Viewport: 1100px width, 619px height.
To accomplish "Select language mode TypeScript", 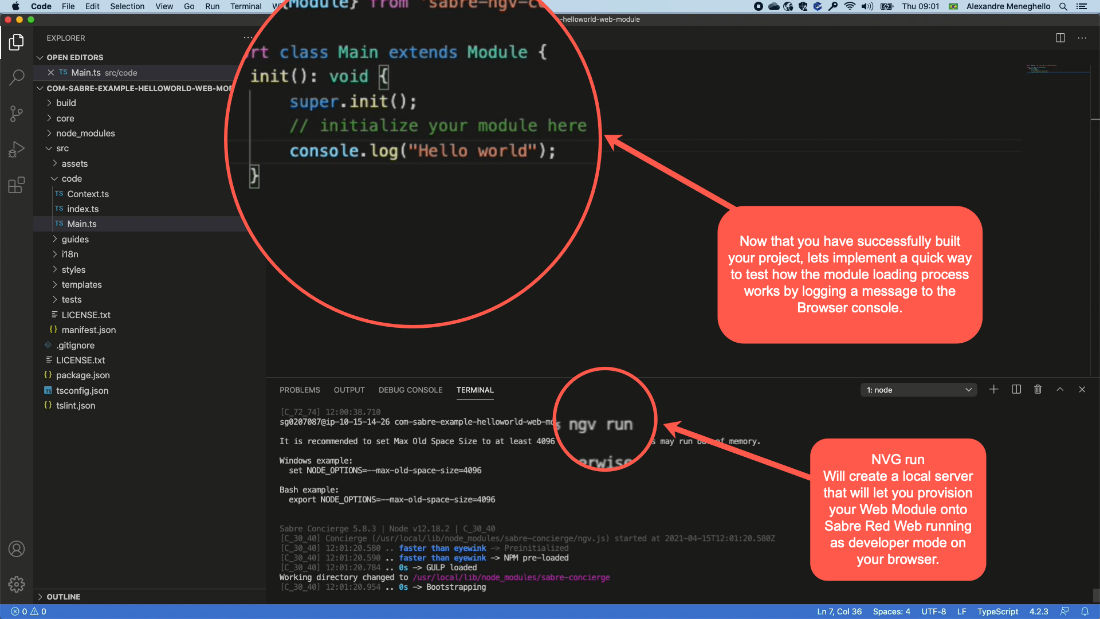I will (998, 611).
